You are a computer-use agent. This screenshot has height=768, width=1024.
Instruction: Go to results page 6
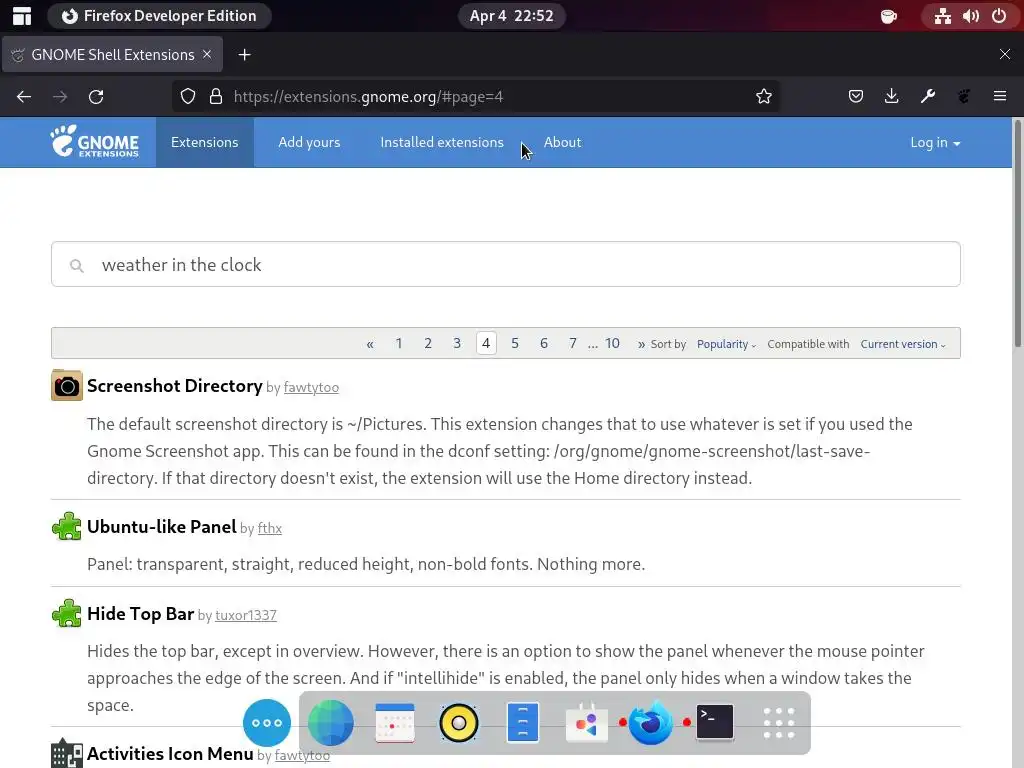coord(543,344)
